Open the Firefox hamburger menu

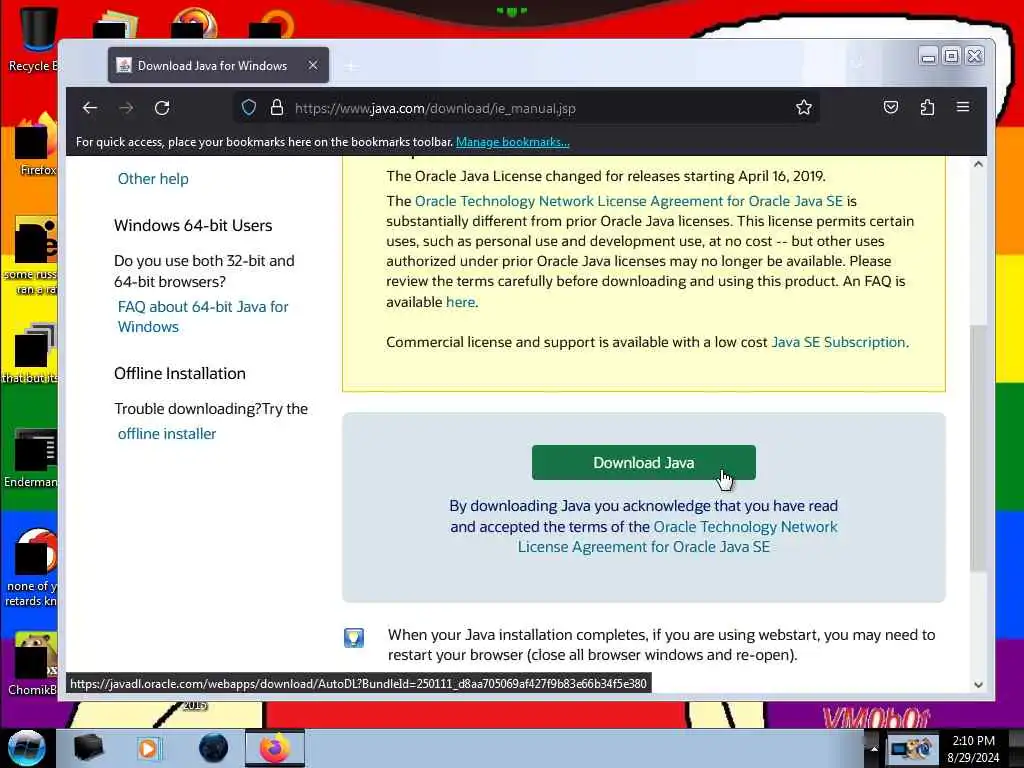click(x=963, y=107)
